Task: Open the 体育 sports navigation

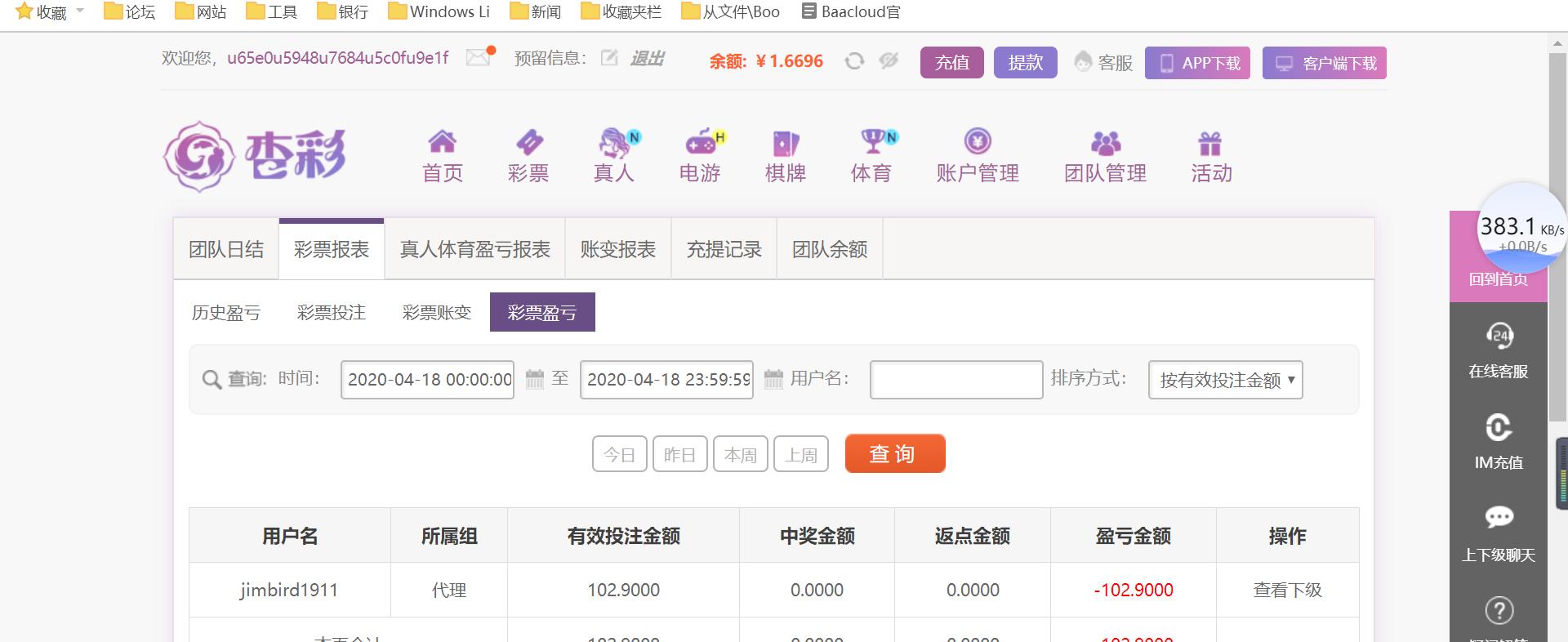Action: (871, 156)
